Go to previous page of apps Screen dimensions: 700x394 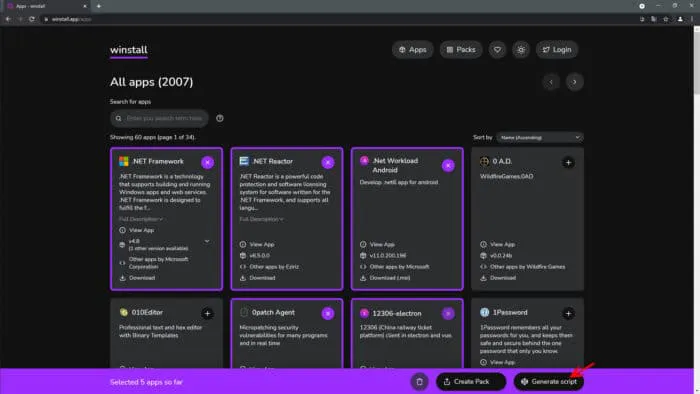click(551, 82)
